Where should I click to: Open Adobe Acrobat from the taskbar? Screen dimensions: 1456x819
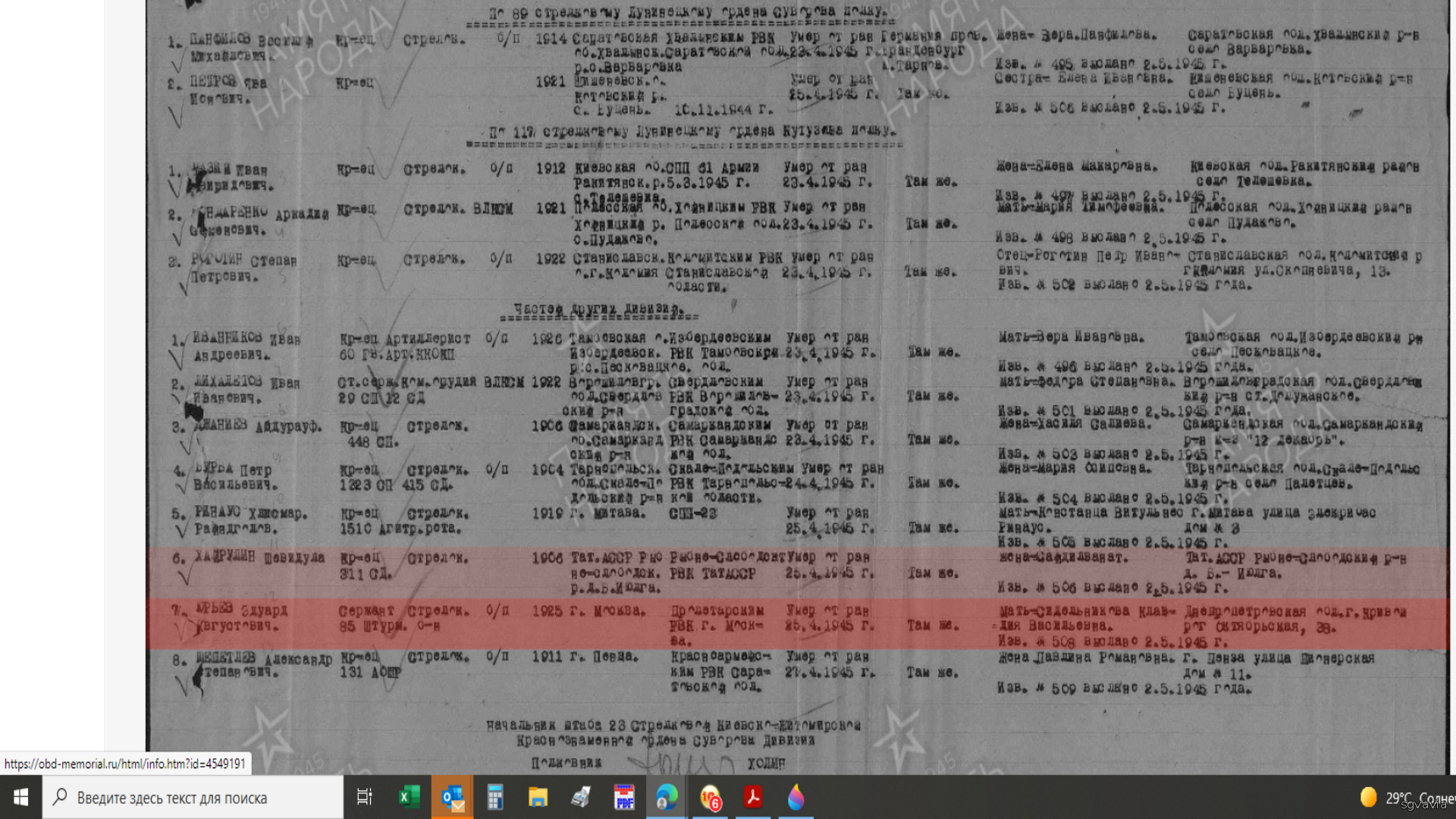tap(753, 797)
